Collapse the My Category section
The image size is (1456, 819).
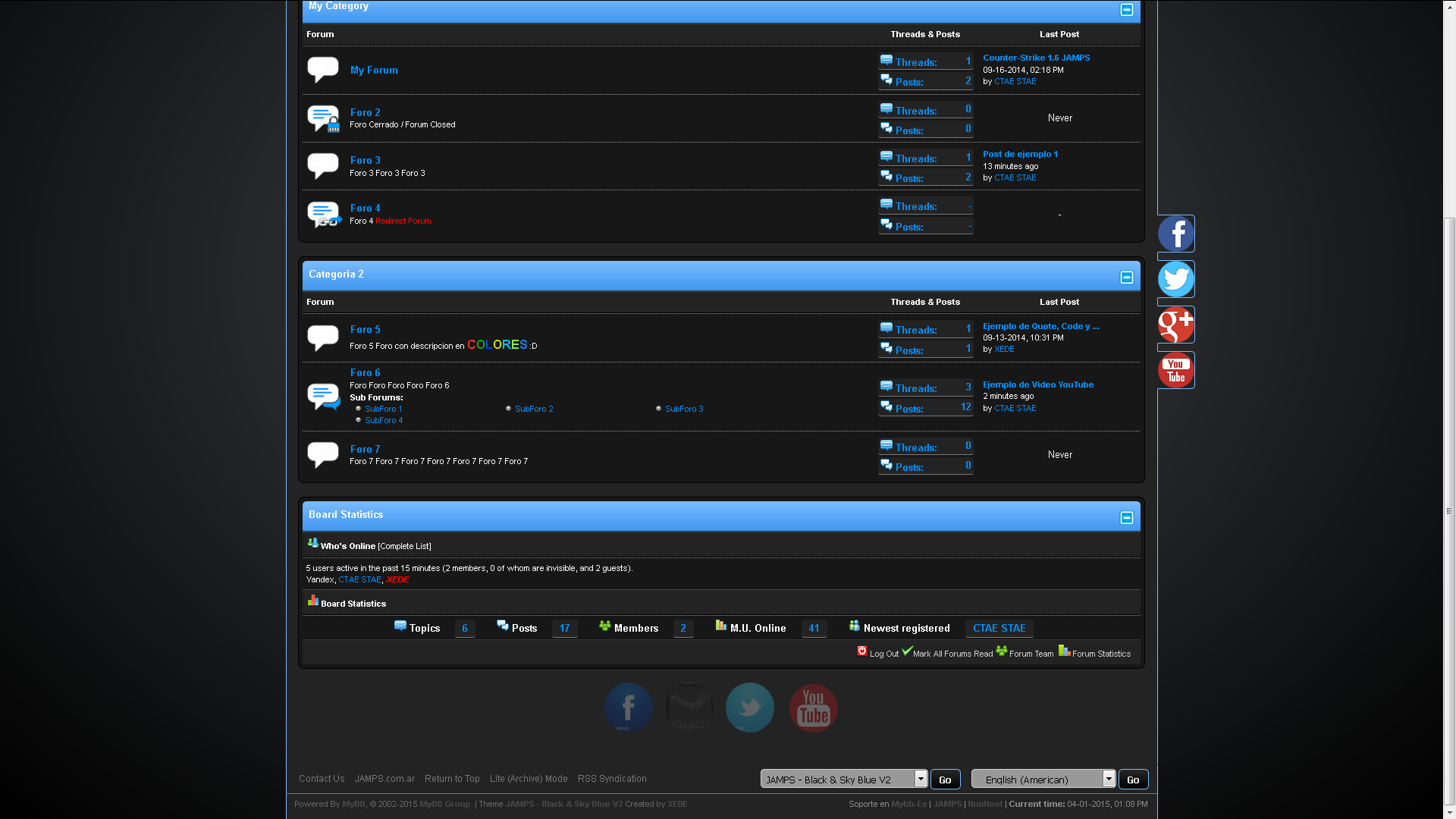[1126, 10]
